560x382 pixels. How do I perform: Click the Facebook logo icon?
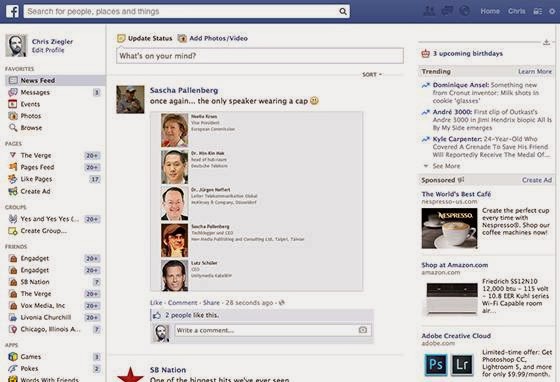[x=12, y=11]
